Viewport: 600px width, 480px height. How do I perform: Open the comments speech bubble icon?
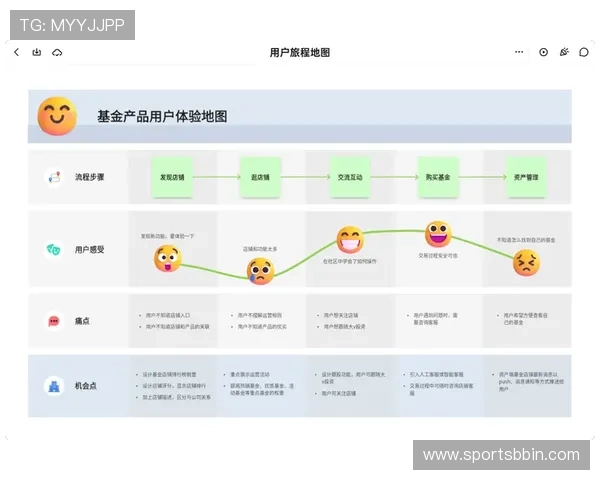(584, 52)
